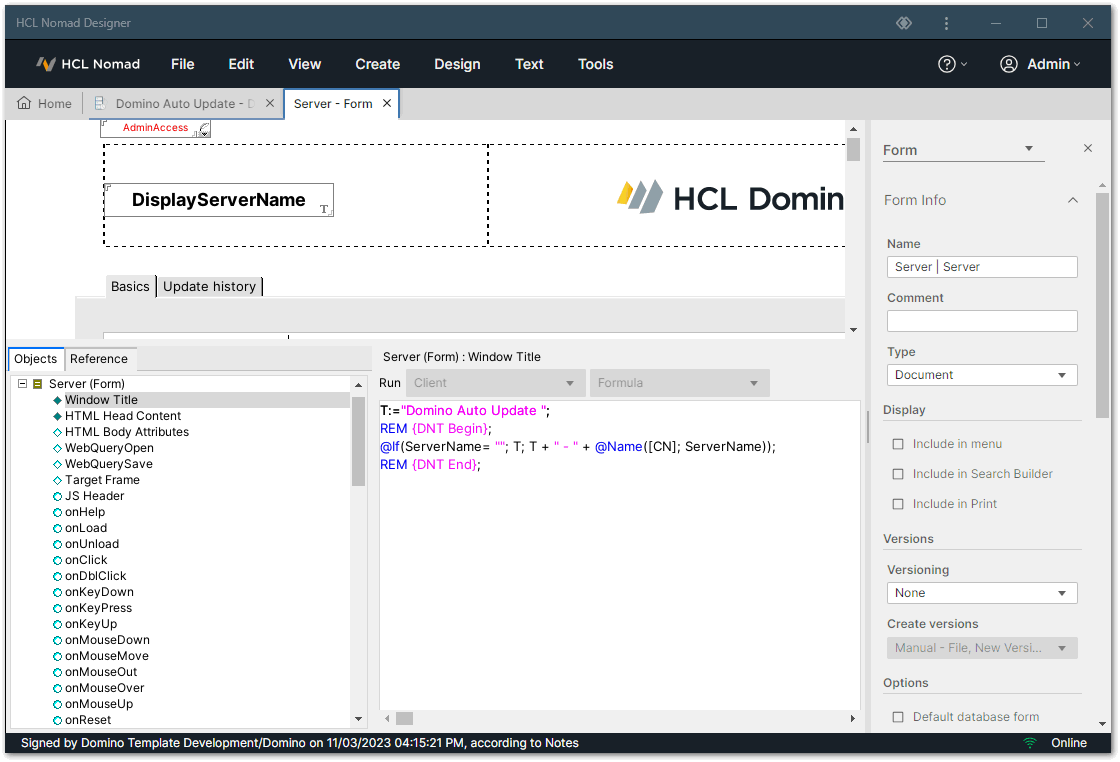Open the help question mark icon
Image resolution: width=1120 pixels, height=762 pixels.
point(947,64)
